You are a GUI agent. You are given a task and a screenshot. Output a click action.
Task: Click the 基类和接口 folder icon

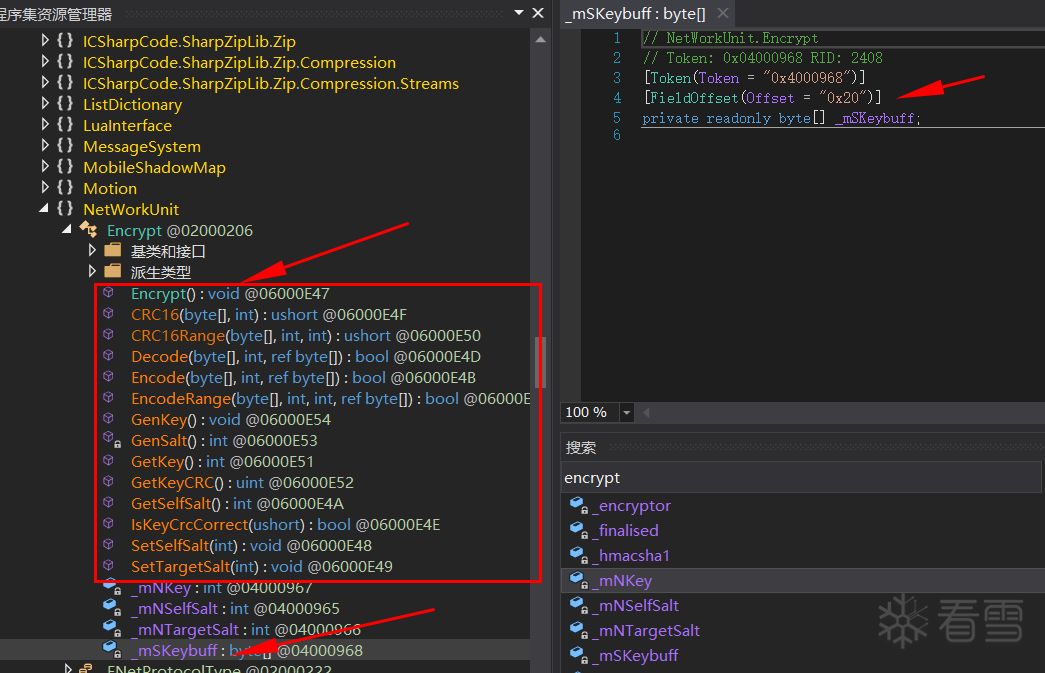pos(113,251)
